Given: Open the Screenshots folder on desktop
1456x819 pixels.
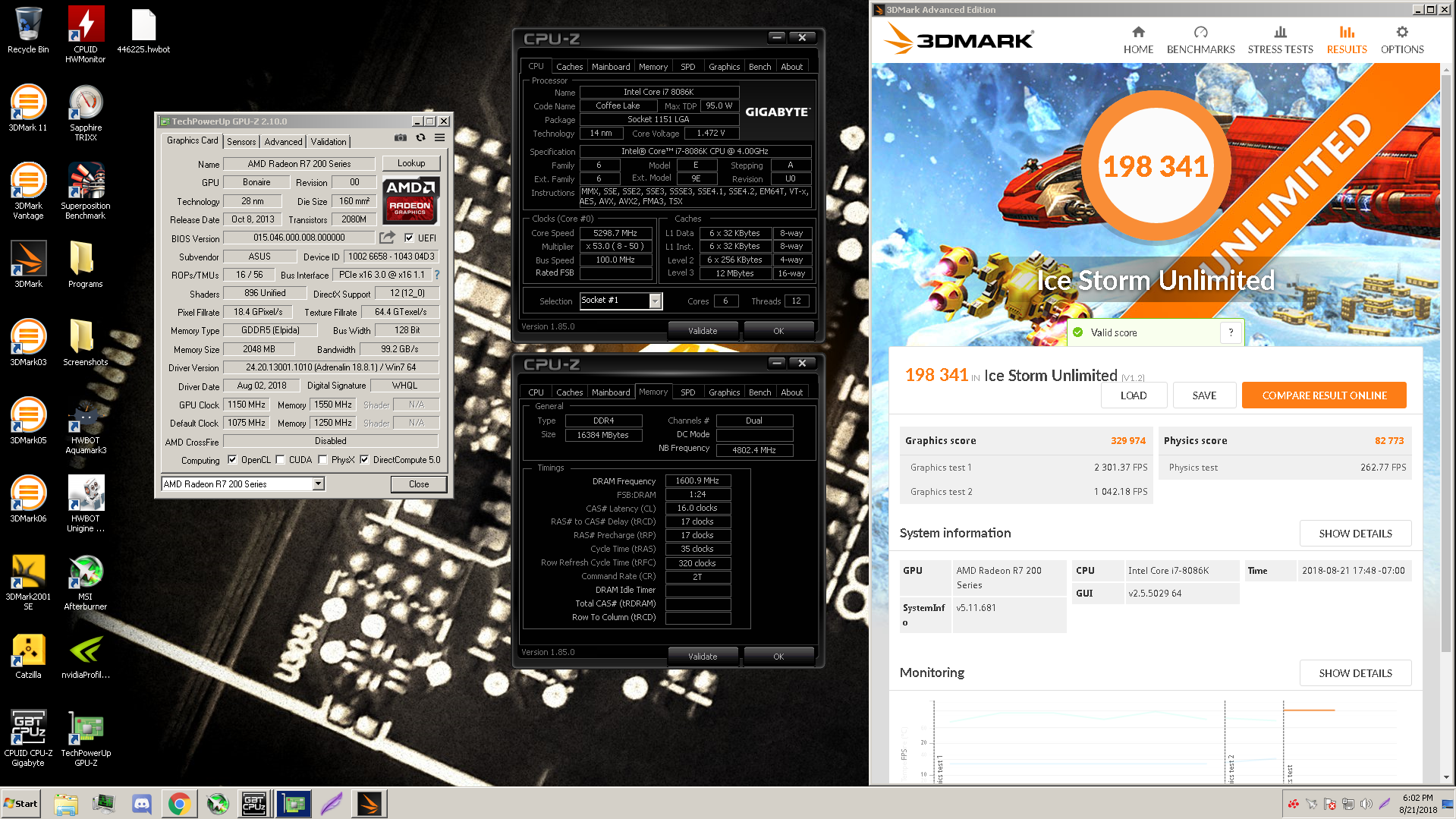Looking at the screenshot, I should click(86, 343).
